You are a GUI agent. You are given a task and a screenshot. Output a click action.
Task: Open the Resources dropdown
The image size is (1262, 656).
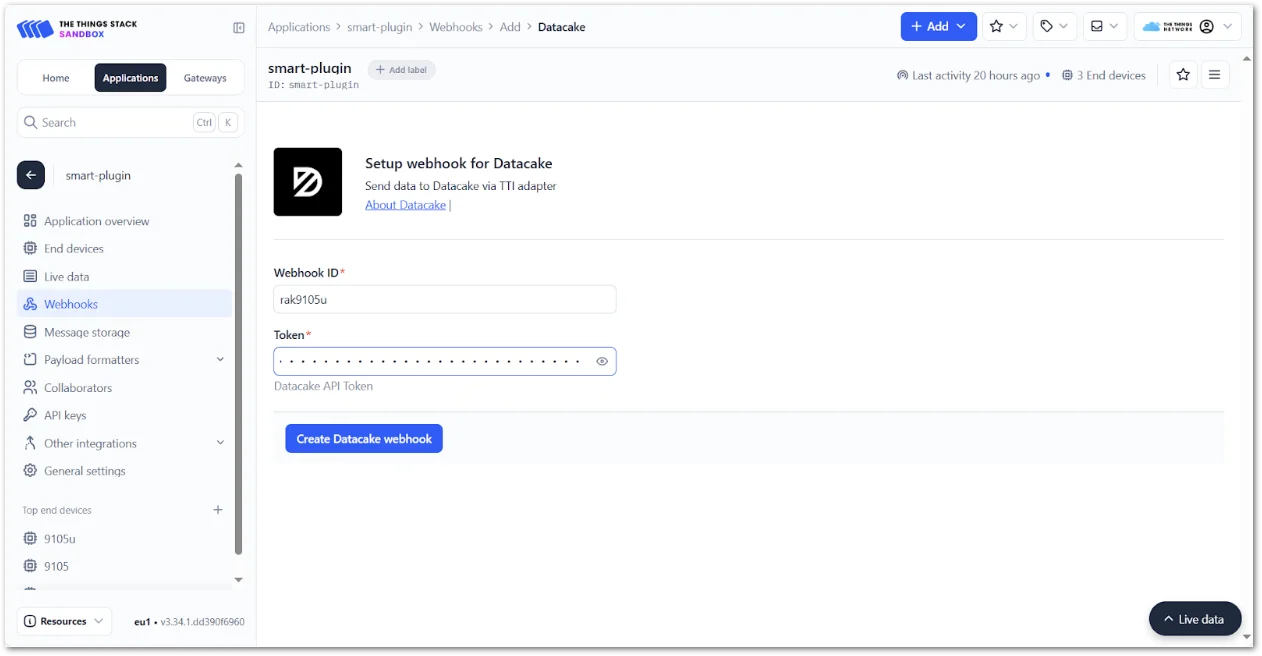(x=64, y=621)
